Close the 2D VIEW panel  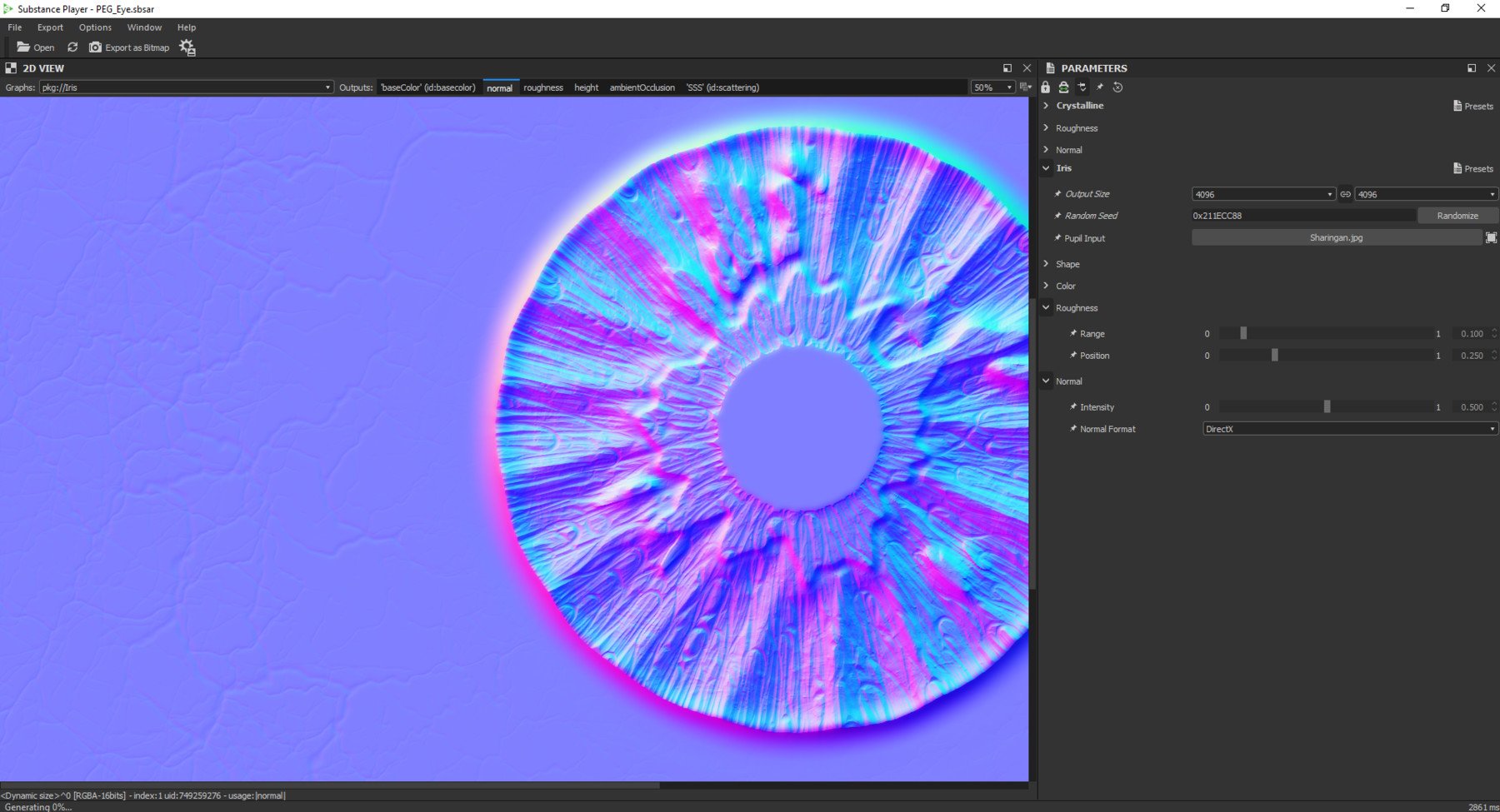click(1027, 68)
